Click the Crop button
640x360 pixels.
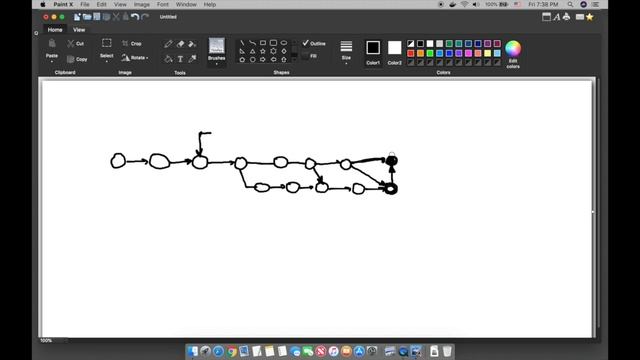(131, 43)
